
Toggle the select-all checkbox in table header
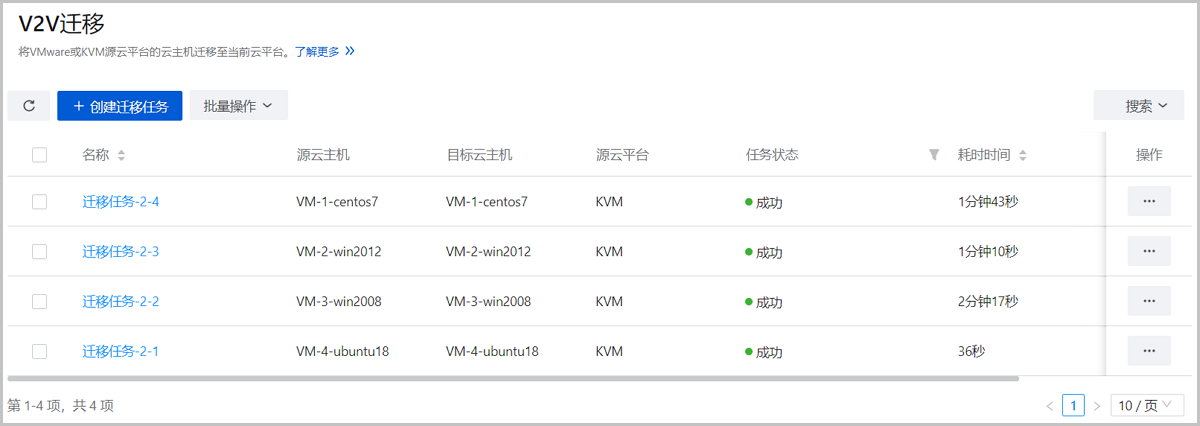40,155
